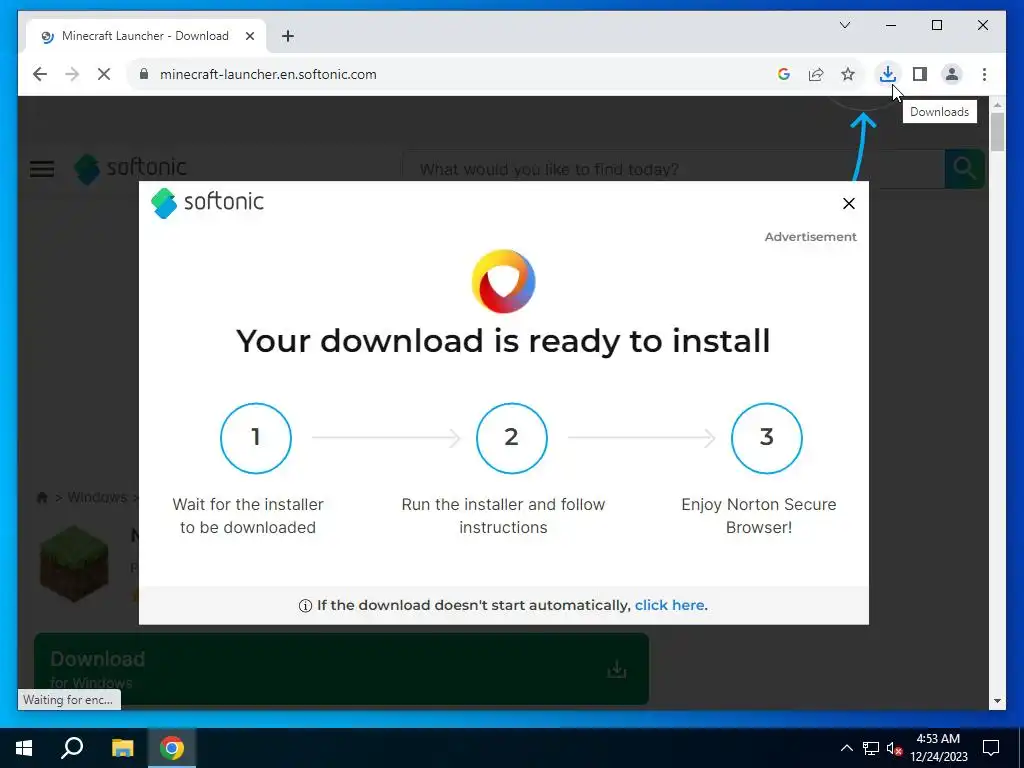Stop loading the page
The image size is (1024, 768).
pos(104,74)
